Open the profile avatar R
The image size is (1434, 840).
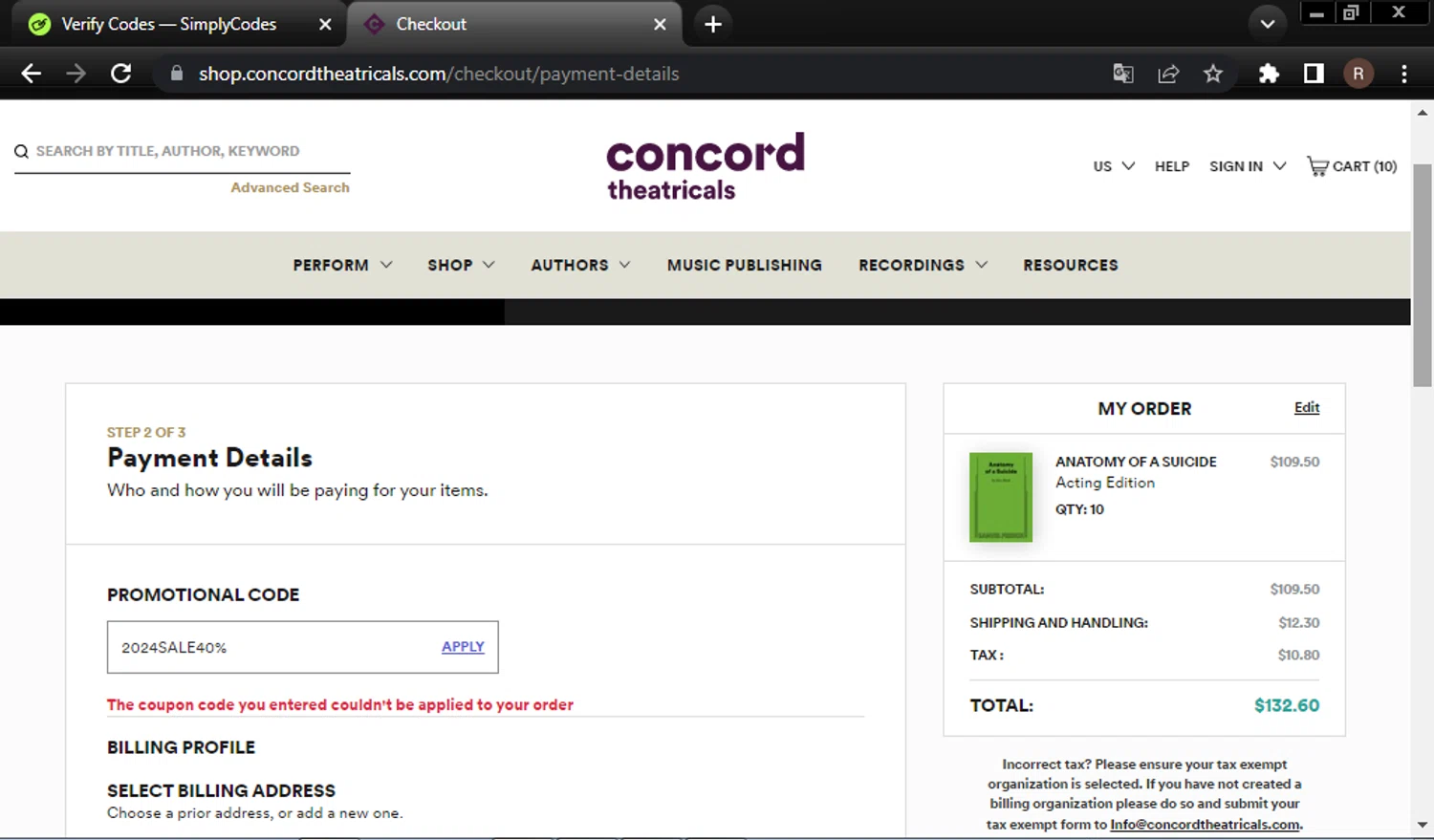point(1358,74)
